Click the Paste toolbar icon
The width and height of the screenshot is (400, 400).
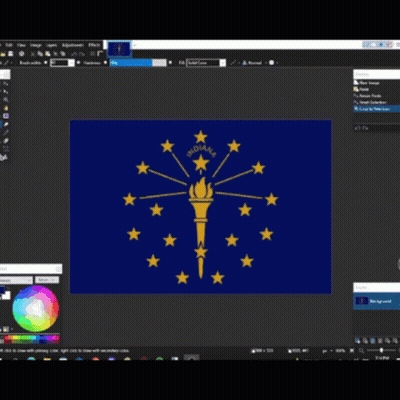tap(48, 54)
